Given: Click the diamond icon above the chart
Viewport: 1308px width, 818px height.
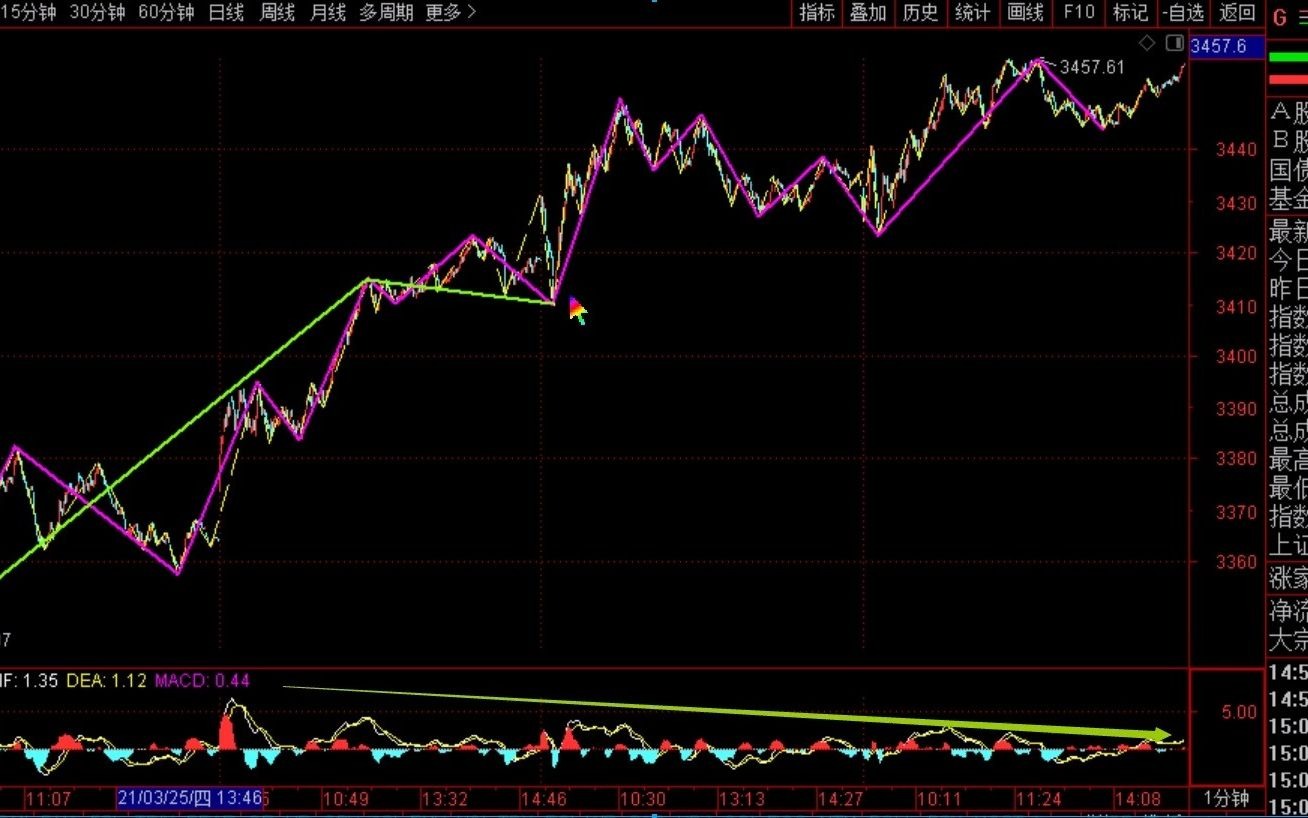Looking at the screenshot, I should pyautogui.click(x=1147, y=43).
